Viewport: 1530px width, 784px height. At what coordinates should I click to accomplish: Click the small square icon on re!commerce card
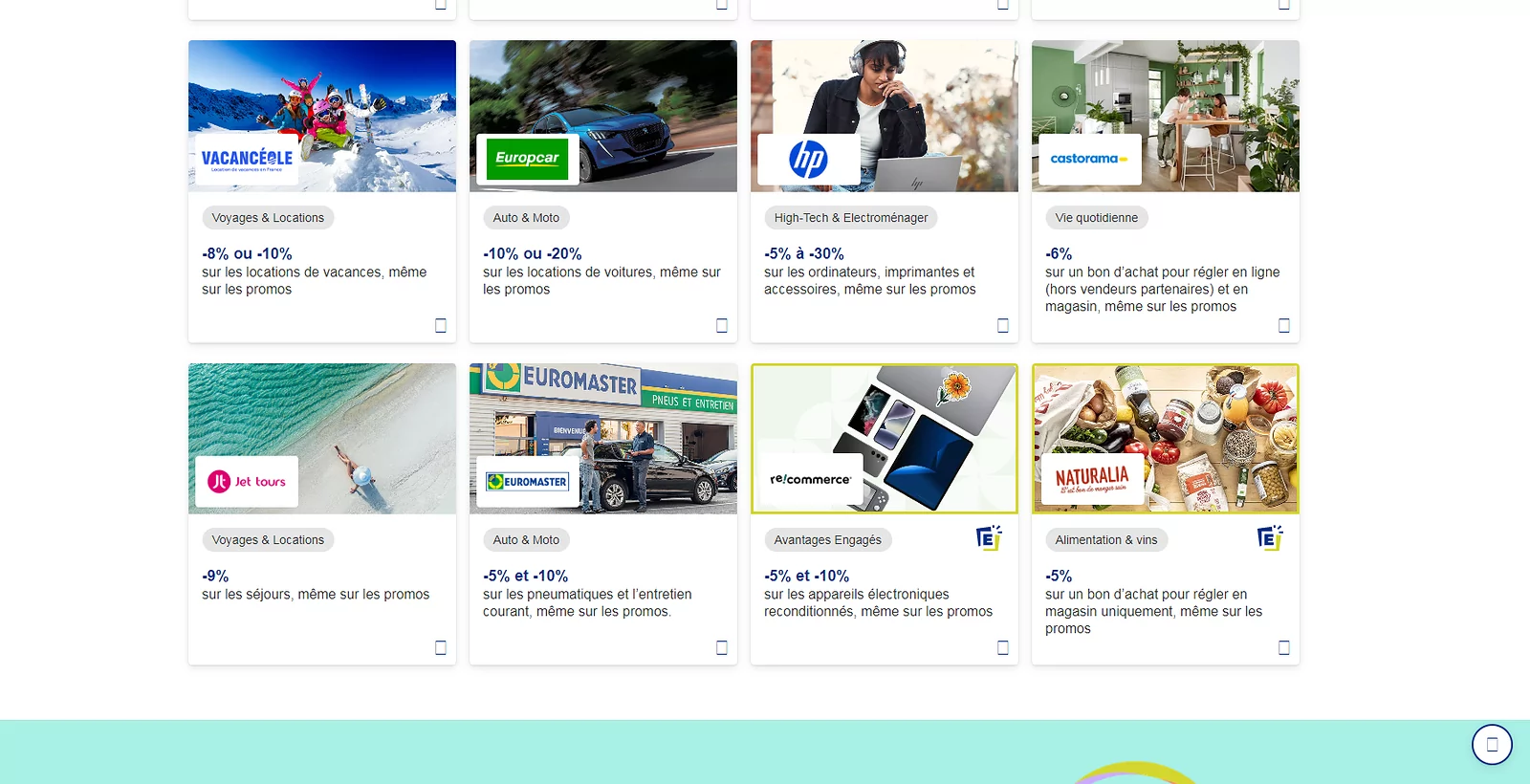click(x=1003, y=647)
